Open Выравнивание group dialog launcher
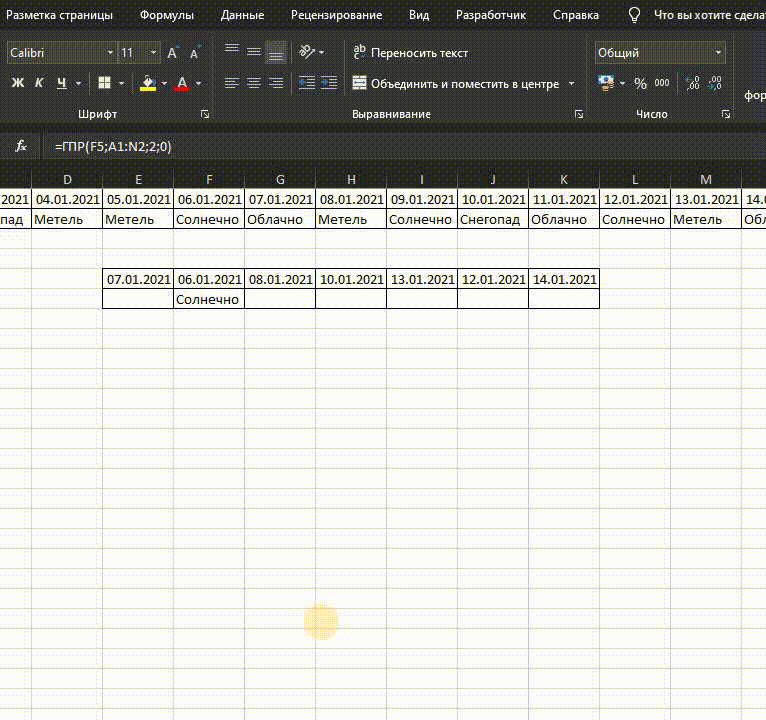The height and width of the screenshot is (720, 766). (579, 114)
